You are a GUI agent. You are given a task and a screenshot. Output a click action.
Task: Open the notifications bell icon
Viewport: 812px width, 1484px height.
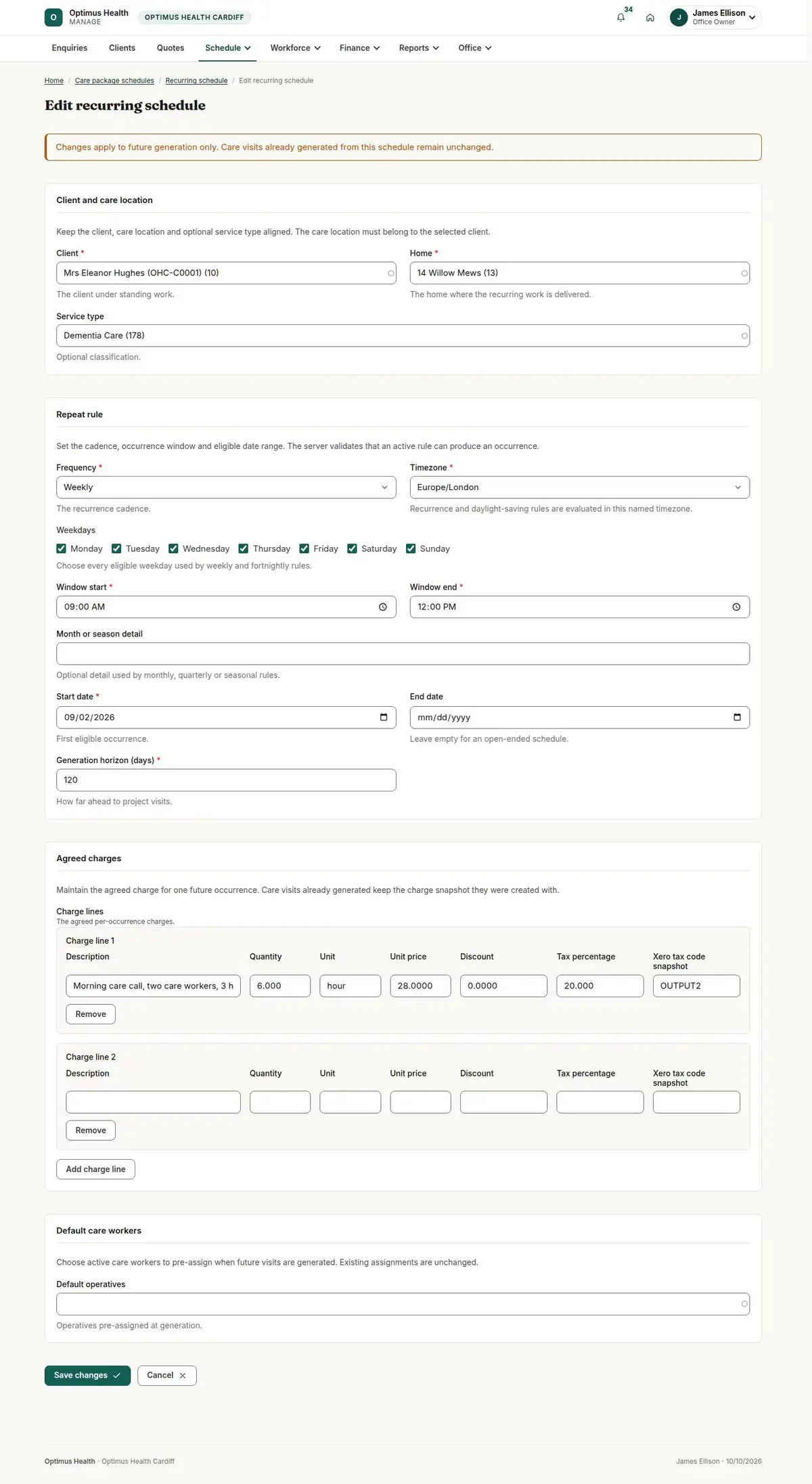(x=621, y=18)
